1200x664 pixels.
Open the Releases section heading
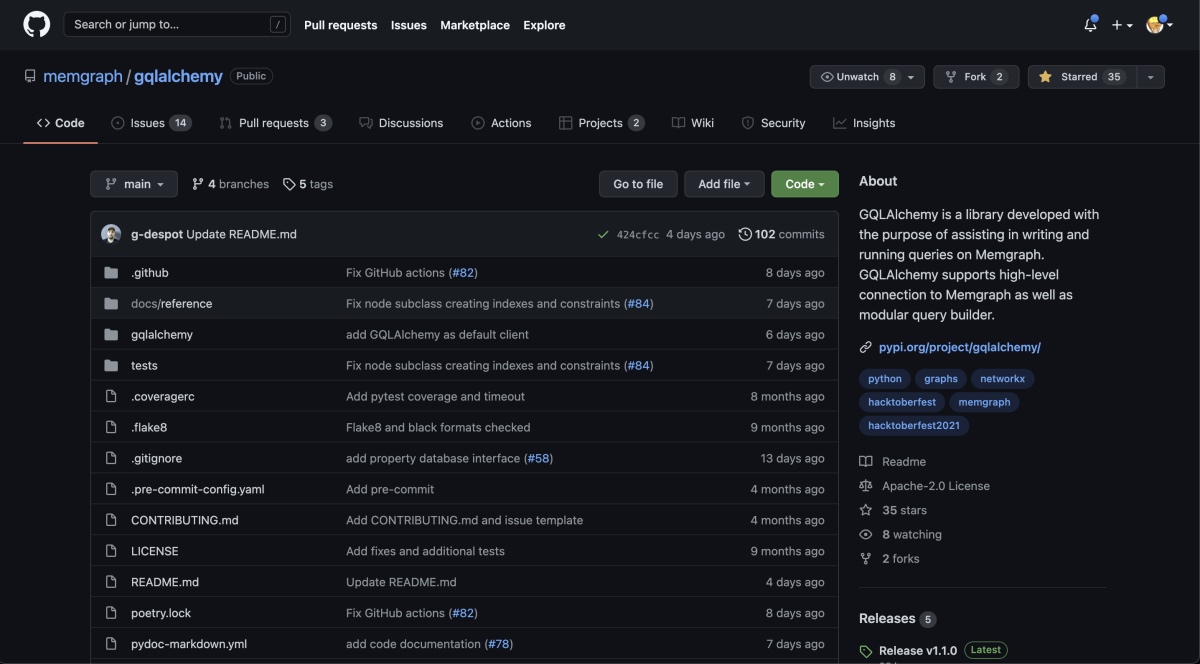coord(887,619)
